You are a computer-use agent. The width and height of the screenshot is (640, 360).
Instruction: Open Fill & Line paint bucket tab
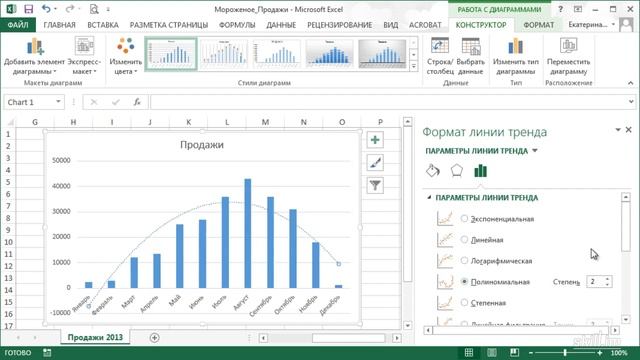pyautogui.click(x=433, y=171)
